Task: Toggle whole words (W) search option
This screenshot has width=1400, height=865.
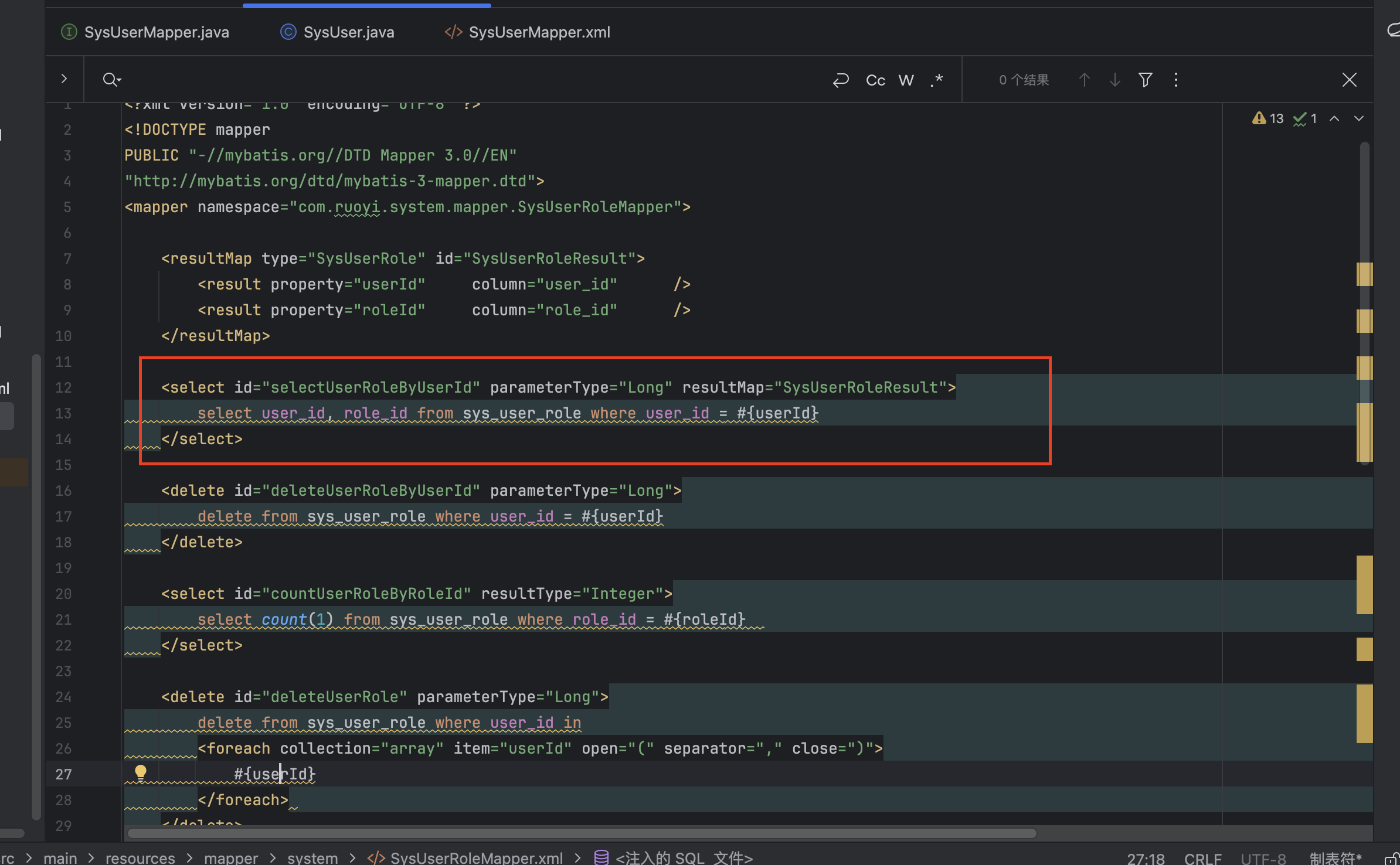Action: pyautogui.click(x=906, y=80)
